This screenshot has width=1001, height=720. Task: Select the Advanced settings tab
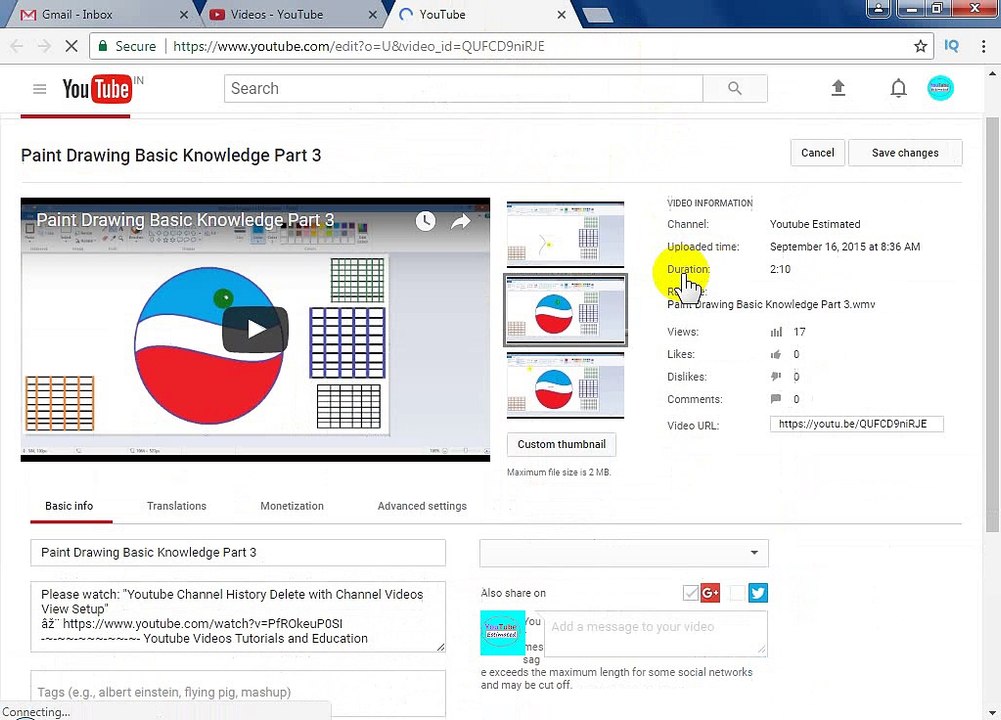422,506
